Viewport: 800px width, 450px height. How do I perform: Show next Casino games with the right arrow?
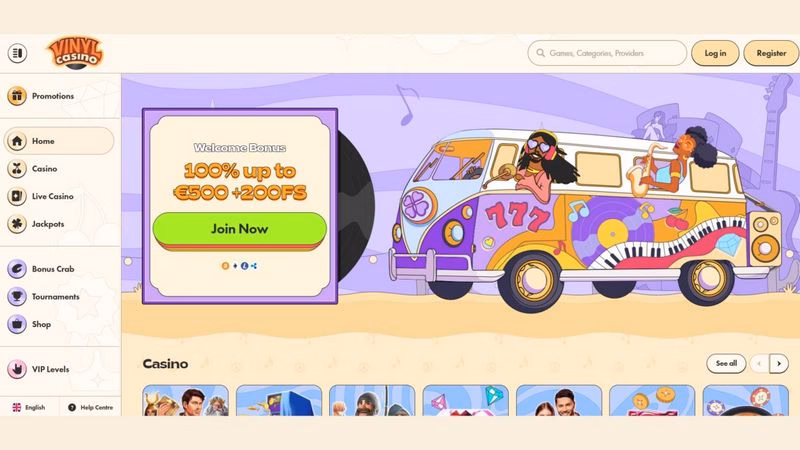coord(779,363)
